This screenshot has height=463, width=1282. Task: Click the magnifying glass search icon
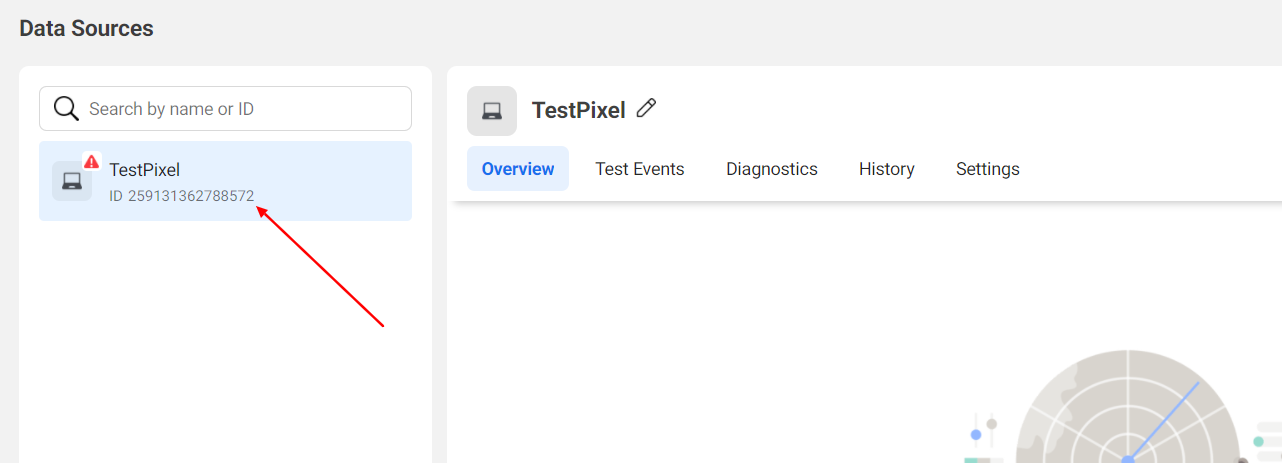[66, 108]
